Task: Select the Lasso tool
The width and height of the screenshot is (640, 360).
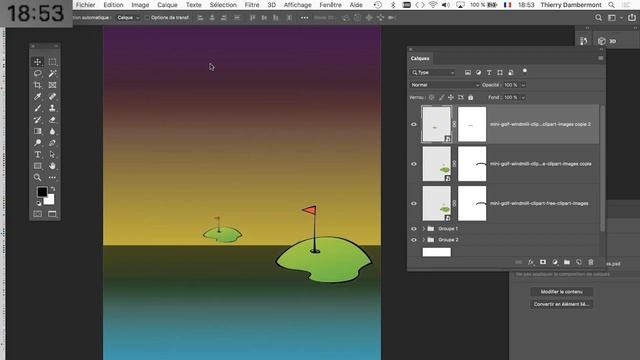Action: tap(38, 73)
